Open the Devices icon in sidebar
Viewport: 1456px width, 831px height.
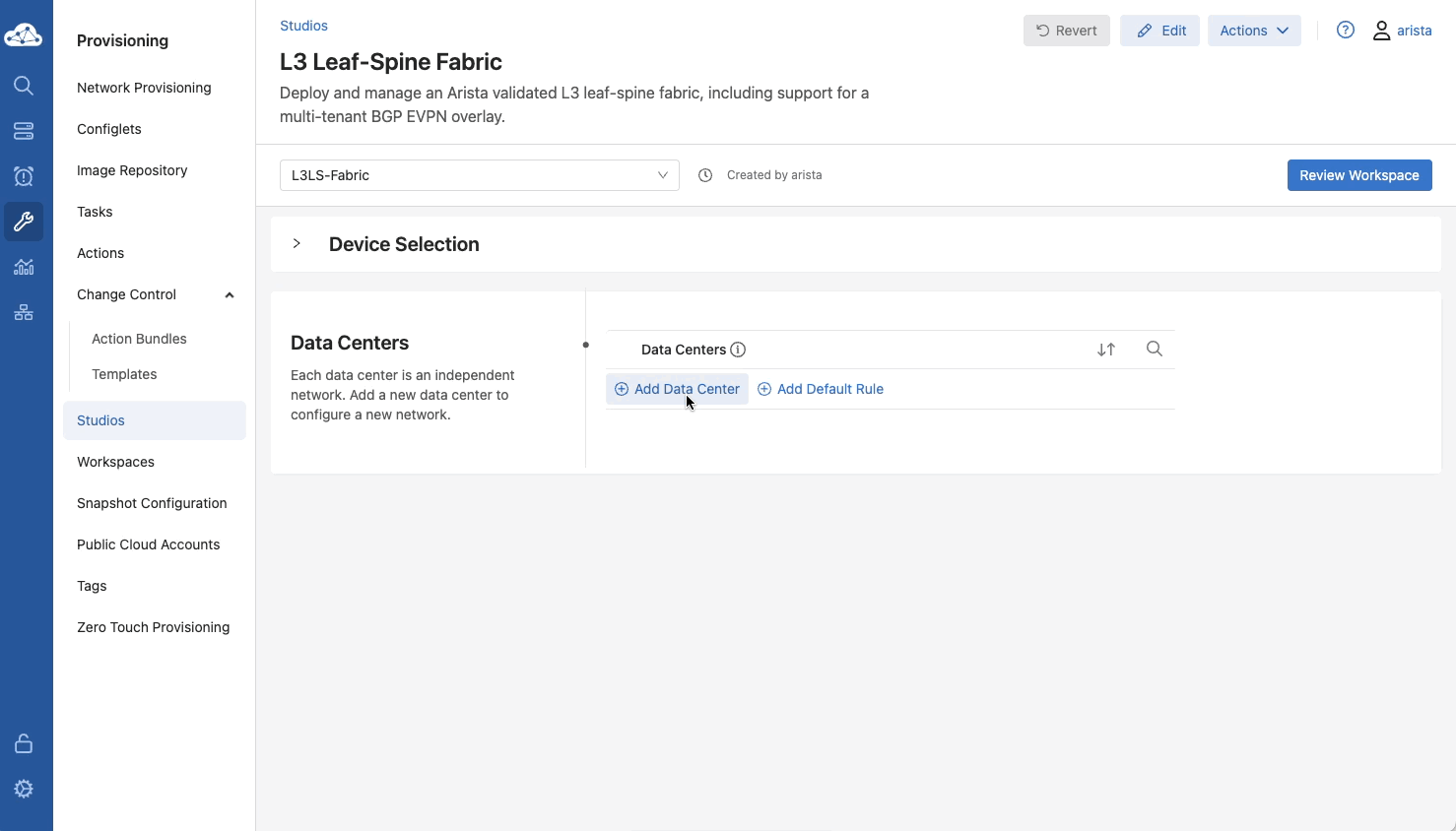click(24, 131)
